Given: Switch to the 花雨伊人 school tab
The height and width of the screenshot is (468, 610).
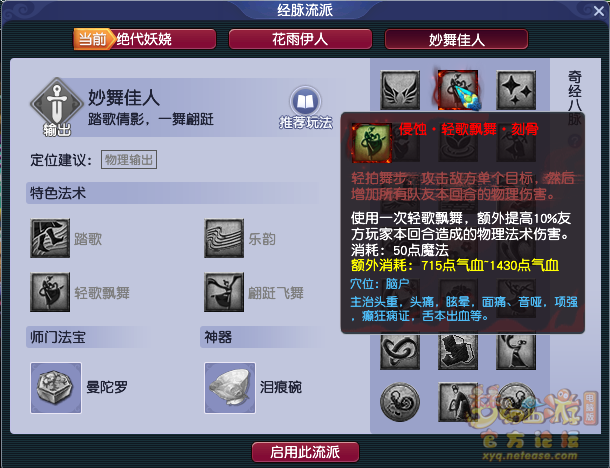Looking at the screenshot, I should click(300, 39).
